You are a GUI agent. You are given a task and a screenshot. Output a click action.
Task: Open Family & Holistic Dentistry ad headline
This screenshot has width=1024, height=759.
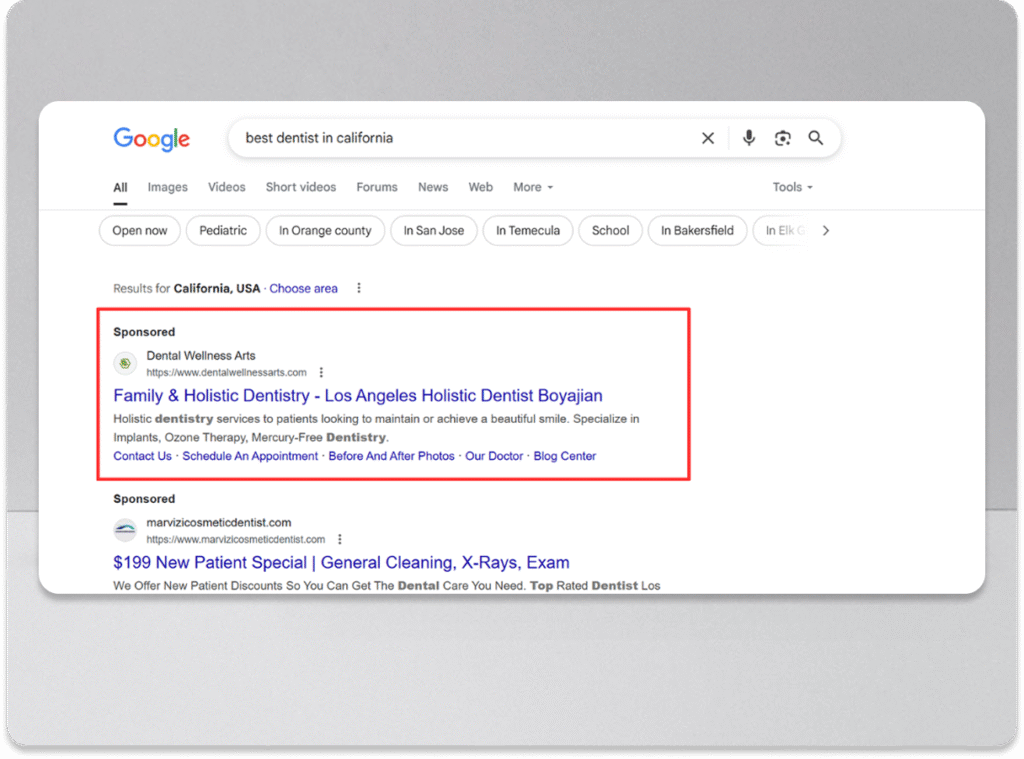click(357, 396)
